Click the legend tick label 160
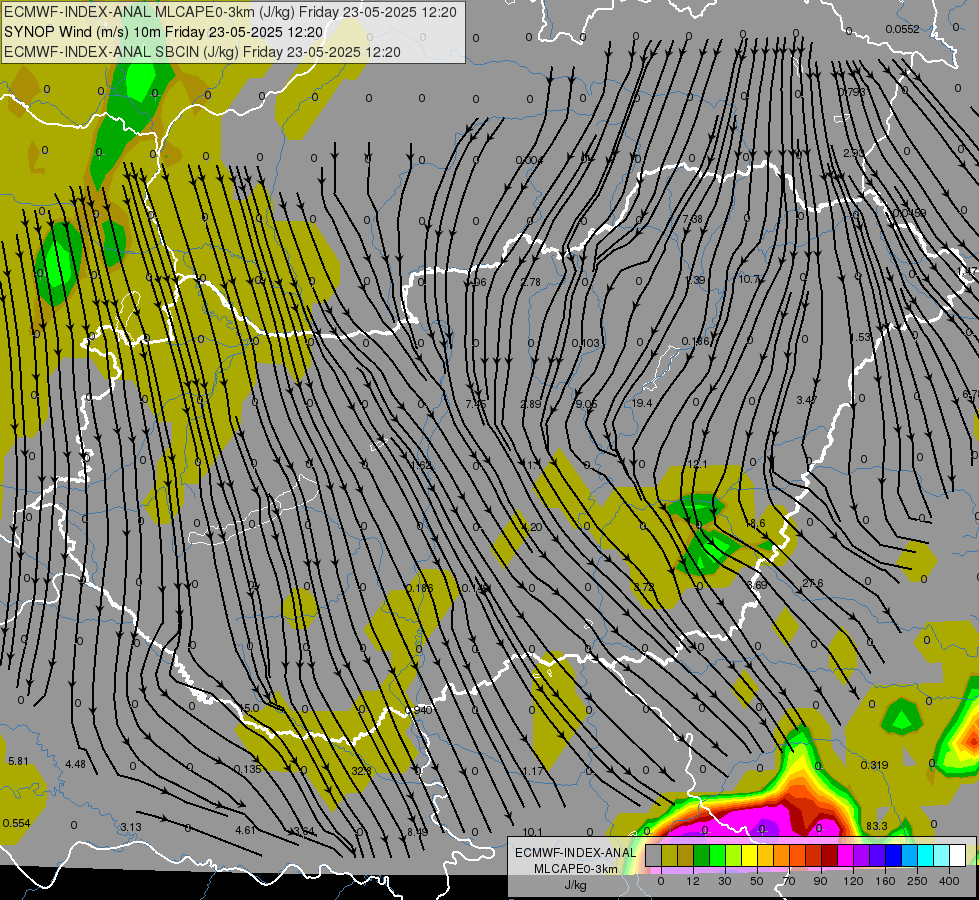Viewport: 979px width, 900px height. pyautogui.click(x=885, y=881)
